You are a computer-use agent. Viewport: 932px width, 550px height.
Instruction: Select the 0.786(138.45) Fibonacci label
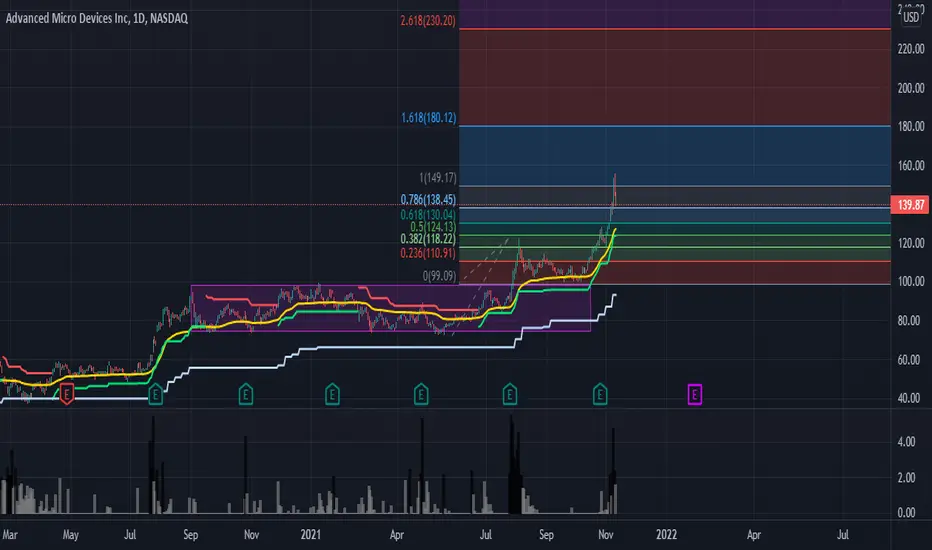click(428, 199)
